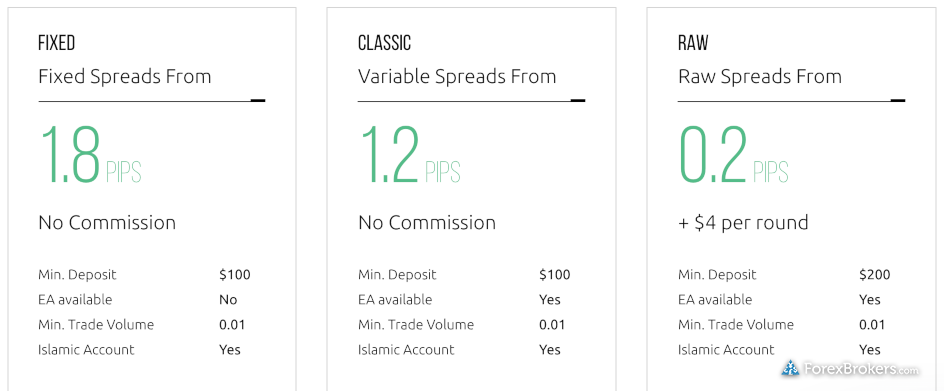This screenshot has width=944, height=391.
Task: Click 'Variable Spreads From' subtitle
Action: 457,77
